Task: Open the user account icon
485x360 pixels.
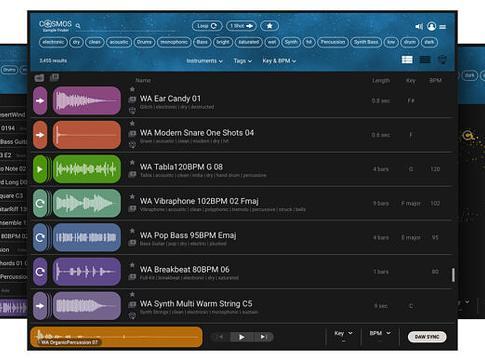Action: [431, 26]
